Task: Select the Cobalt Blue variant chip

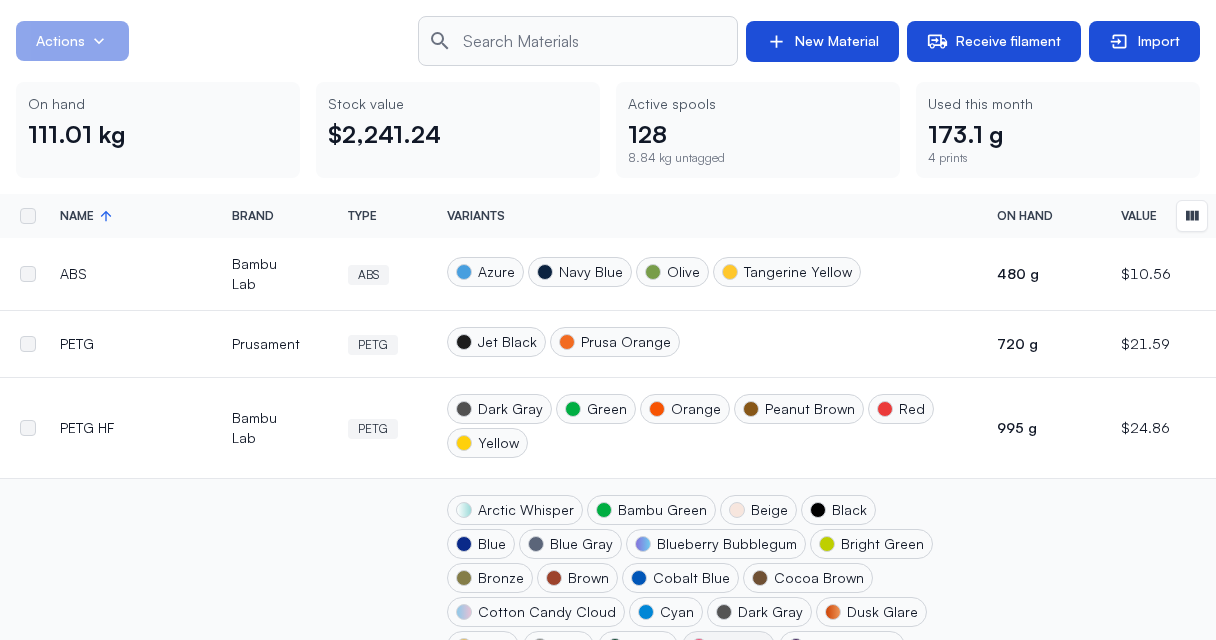Action: pyautogui.click(x=680, y=578)
